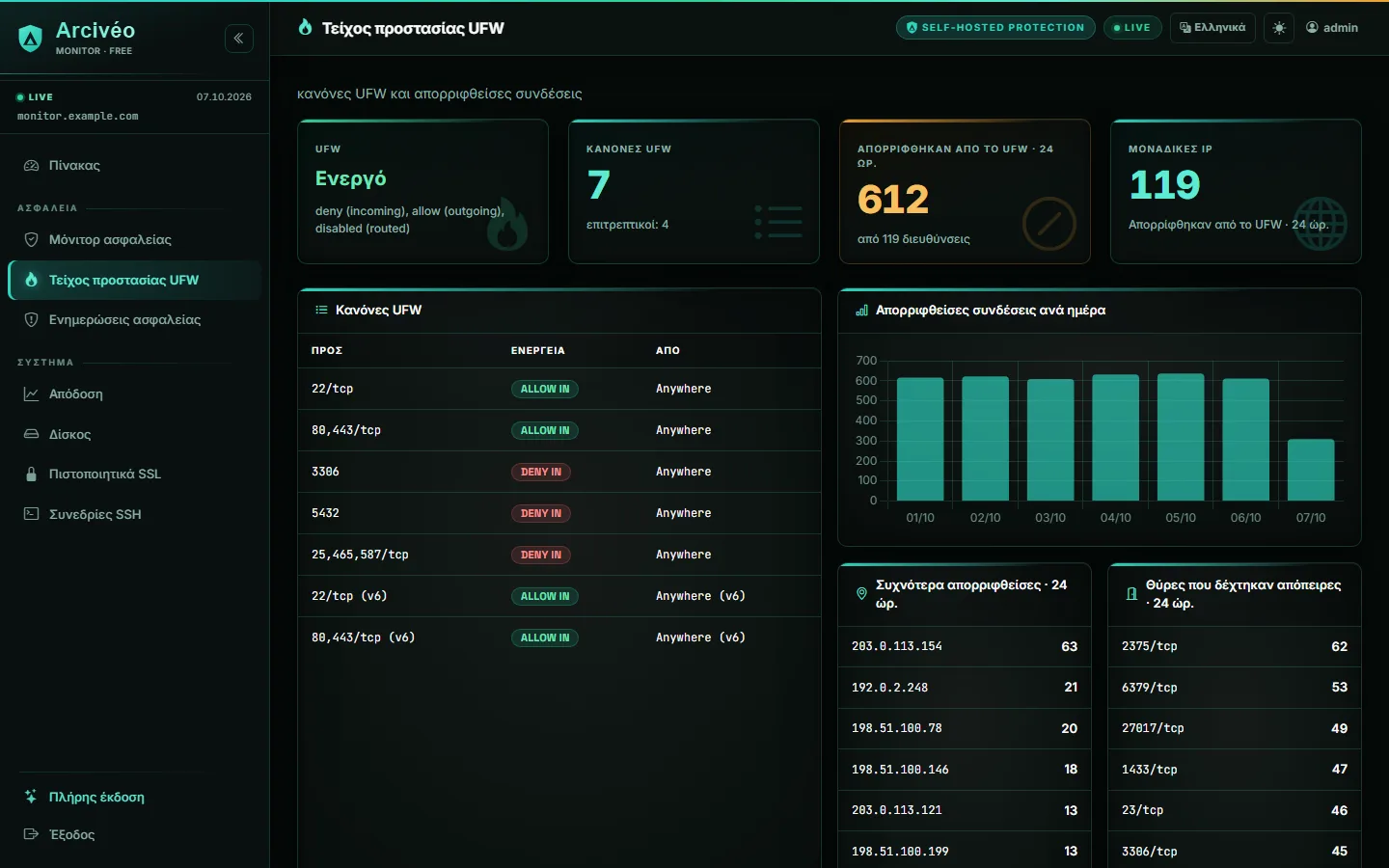Select the 5432 rule row text
The image size is (1389, 868).
(325, 514)
